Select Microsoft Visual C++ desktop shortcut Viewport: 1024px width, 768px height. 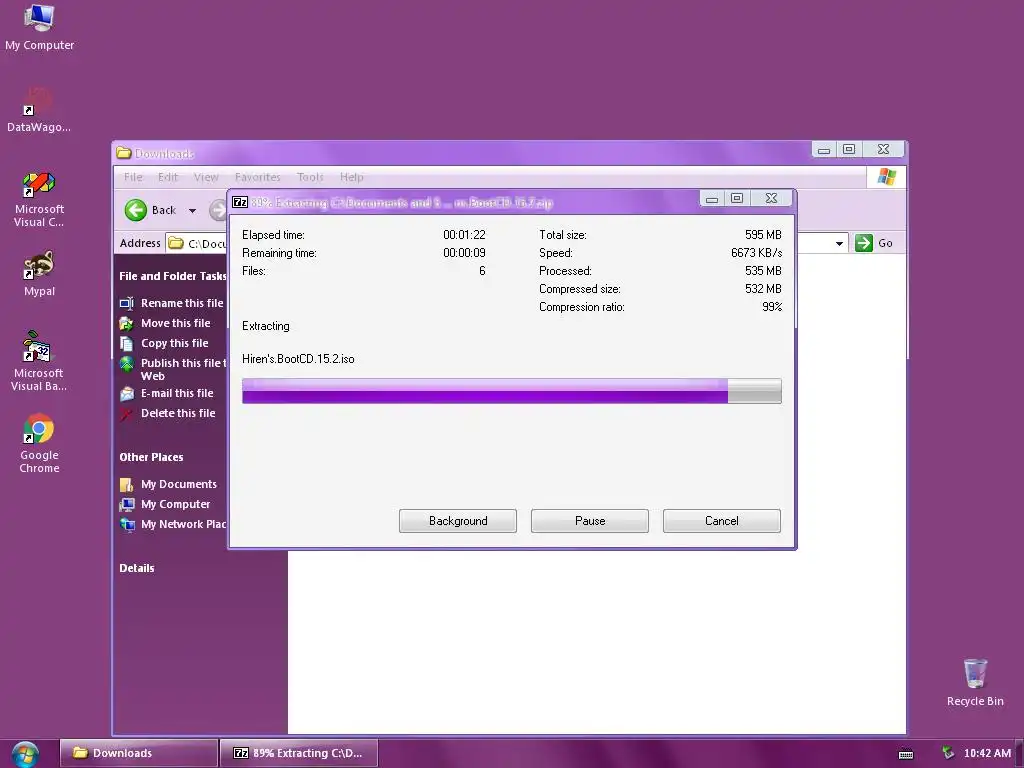click(x=39, y=199)
